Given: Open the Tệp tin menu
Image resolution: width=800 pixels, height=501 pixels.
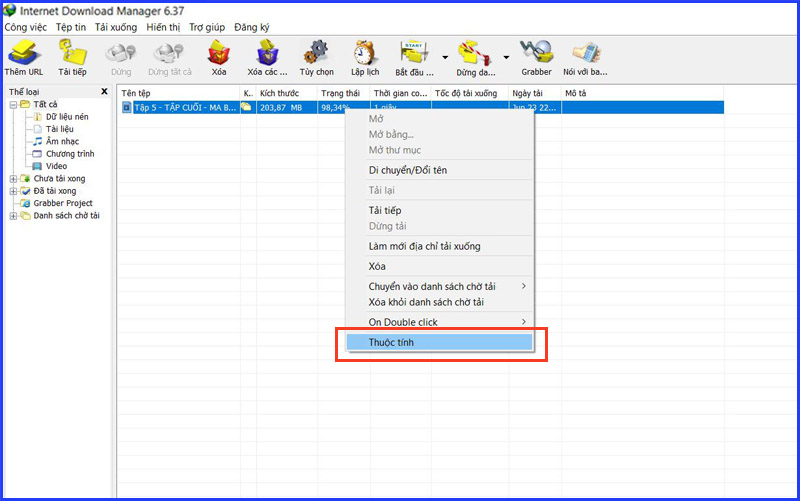Looking at the screenshot, I should coord(71,27).
